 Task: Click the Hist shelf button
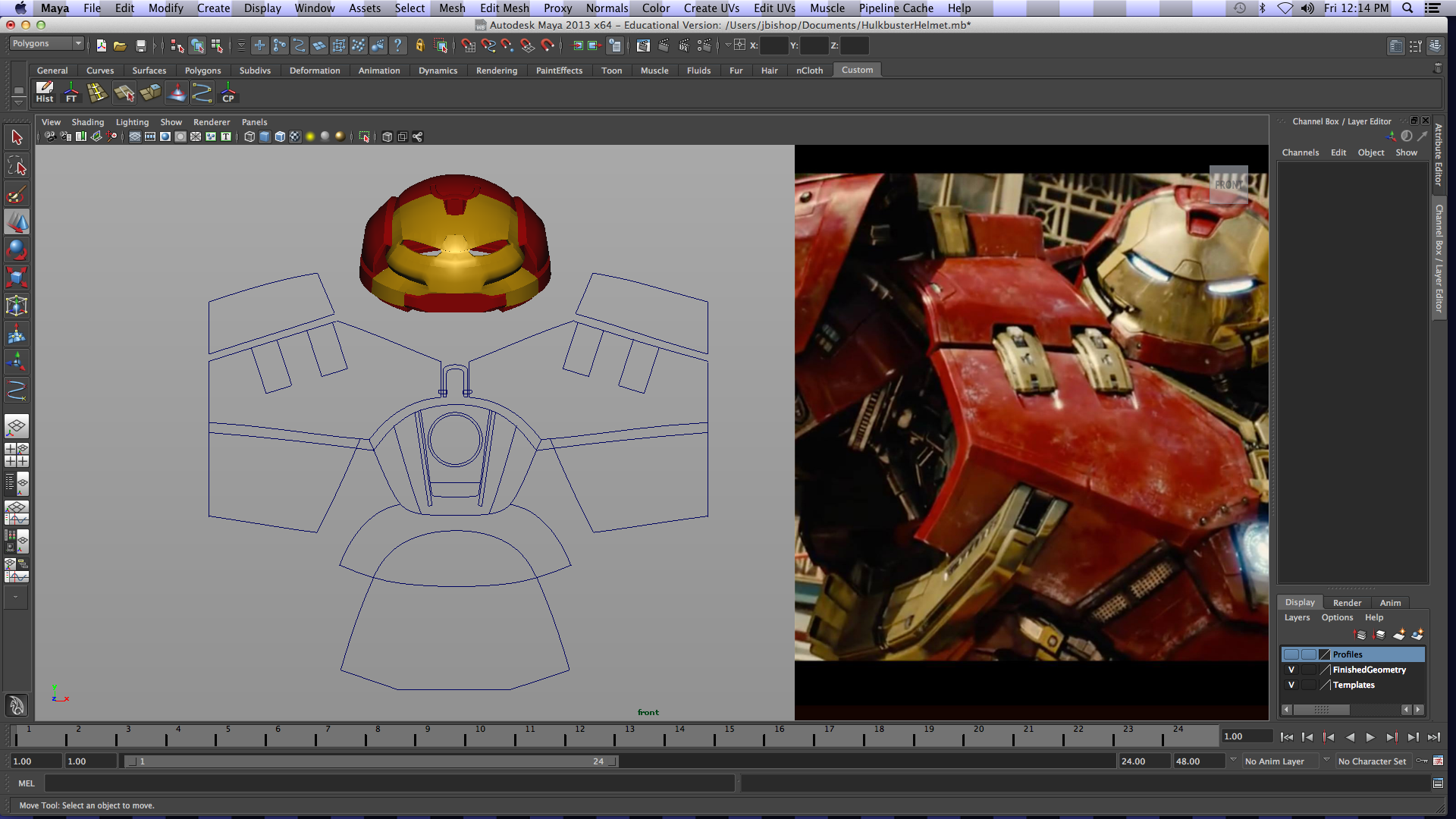[x=45, y=93]
